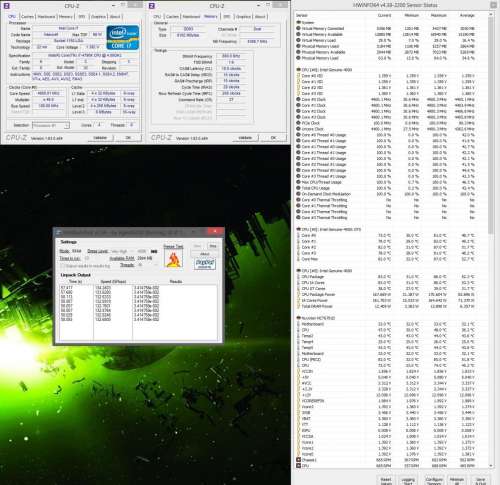
Task: Click the thermometer icon beside CPU (PECI)
Action: click(298, 359)
